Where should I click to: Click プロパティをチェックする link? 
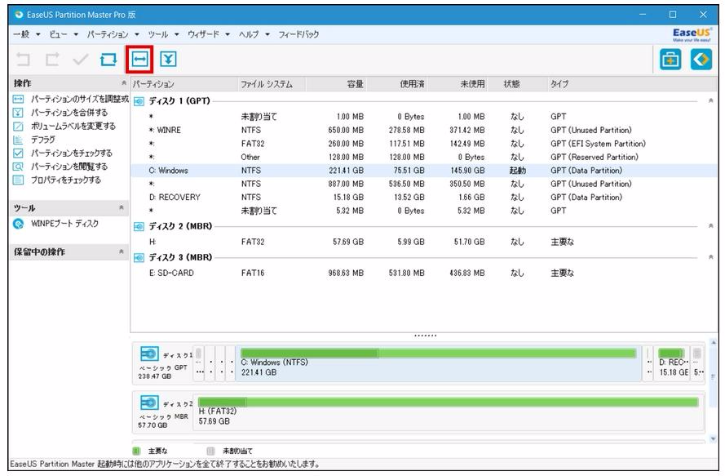click(66, 180)
